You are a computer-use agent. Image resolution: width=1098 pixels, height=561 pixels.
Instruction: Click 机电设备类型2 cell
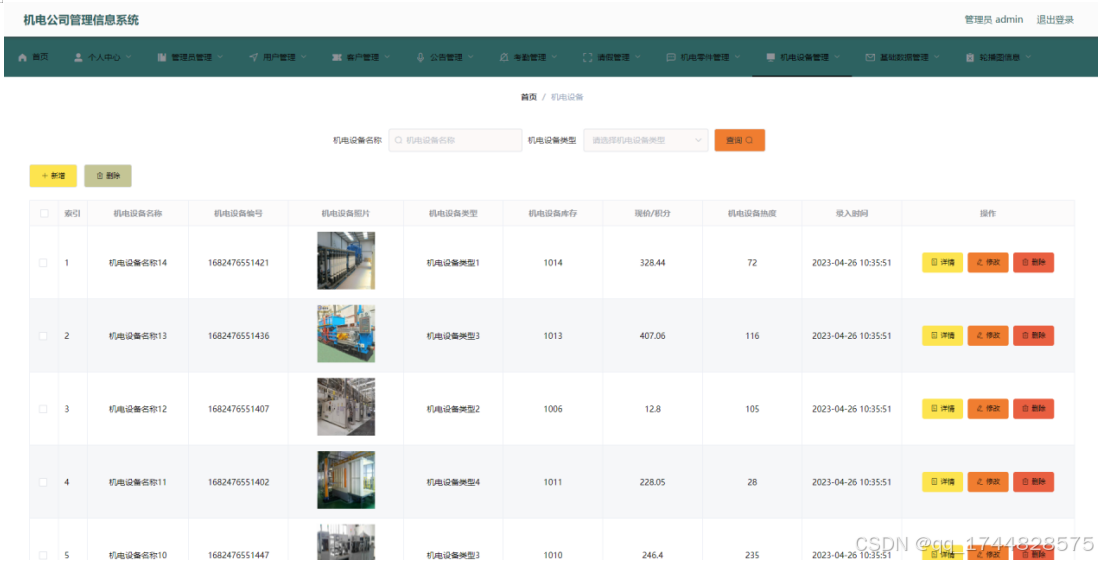453,409
